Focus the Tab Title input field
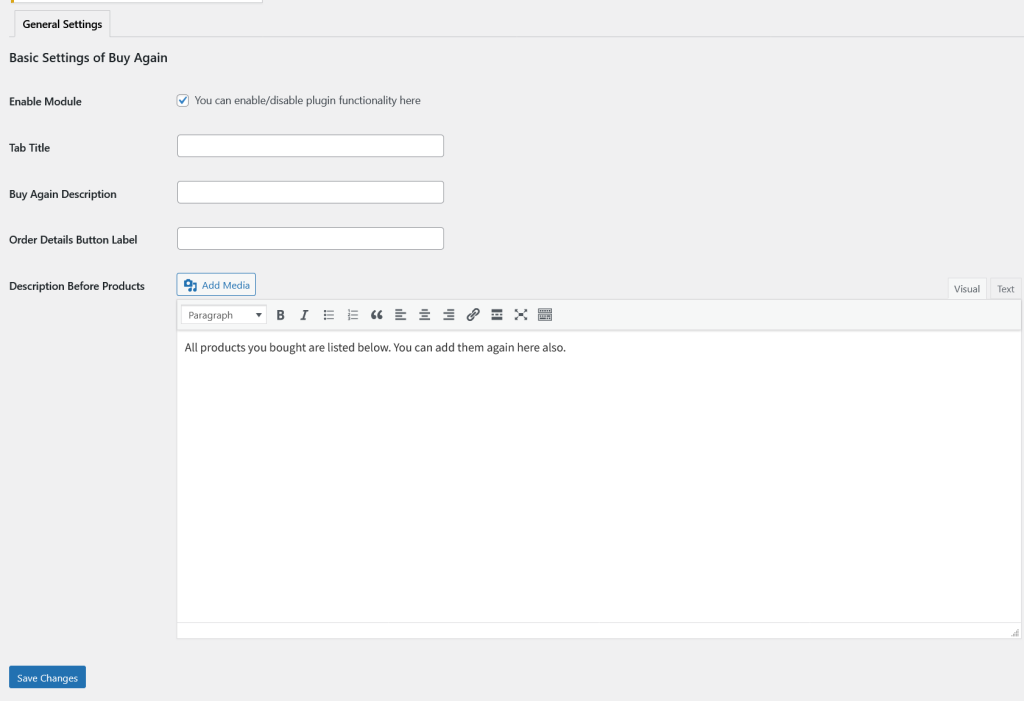This screenshot has width=1024, height=701. pyautogui.click(x=310, y=146)
